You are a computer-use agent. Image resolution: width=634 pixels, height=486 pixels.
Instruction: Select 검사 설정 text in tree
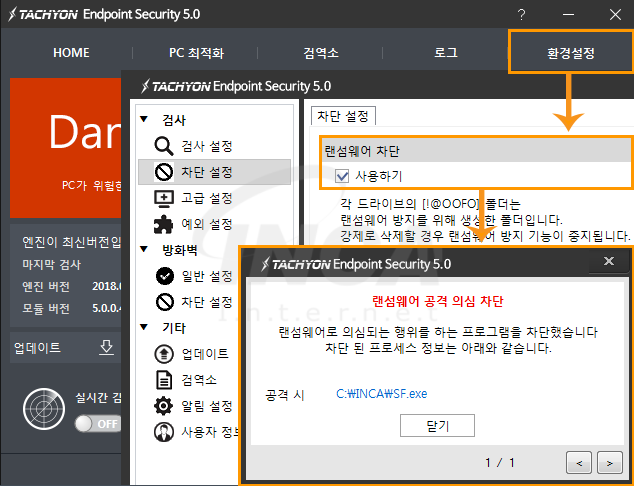tap(207, 146)
